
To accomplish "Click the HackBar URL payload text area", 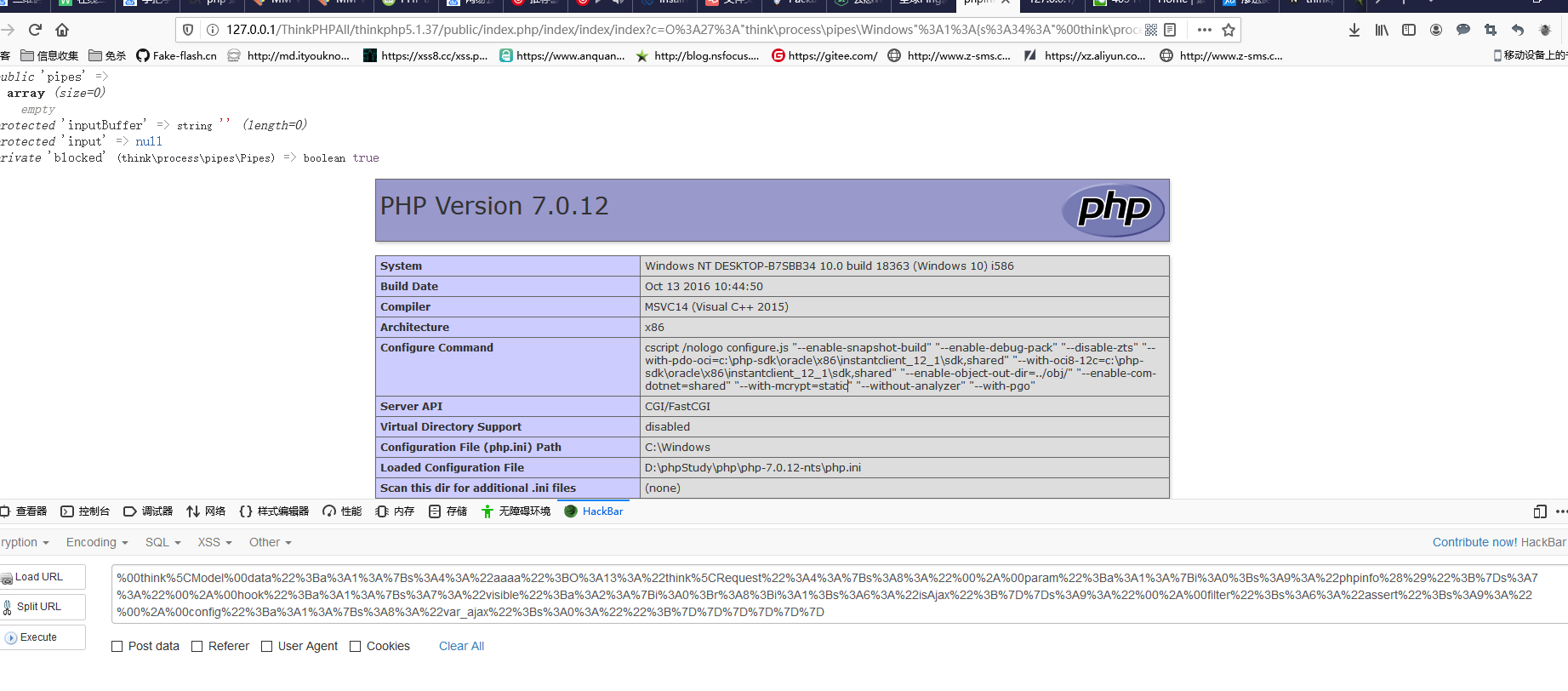I will pos(840,595).
